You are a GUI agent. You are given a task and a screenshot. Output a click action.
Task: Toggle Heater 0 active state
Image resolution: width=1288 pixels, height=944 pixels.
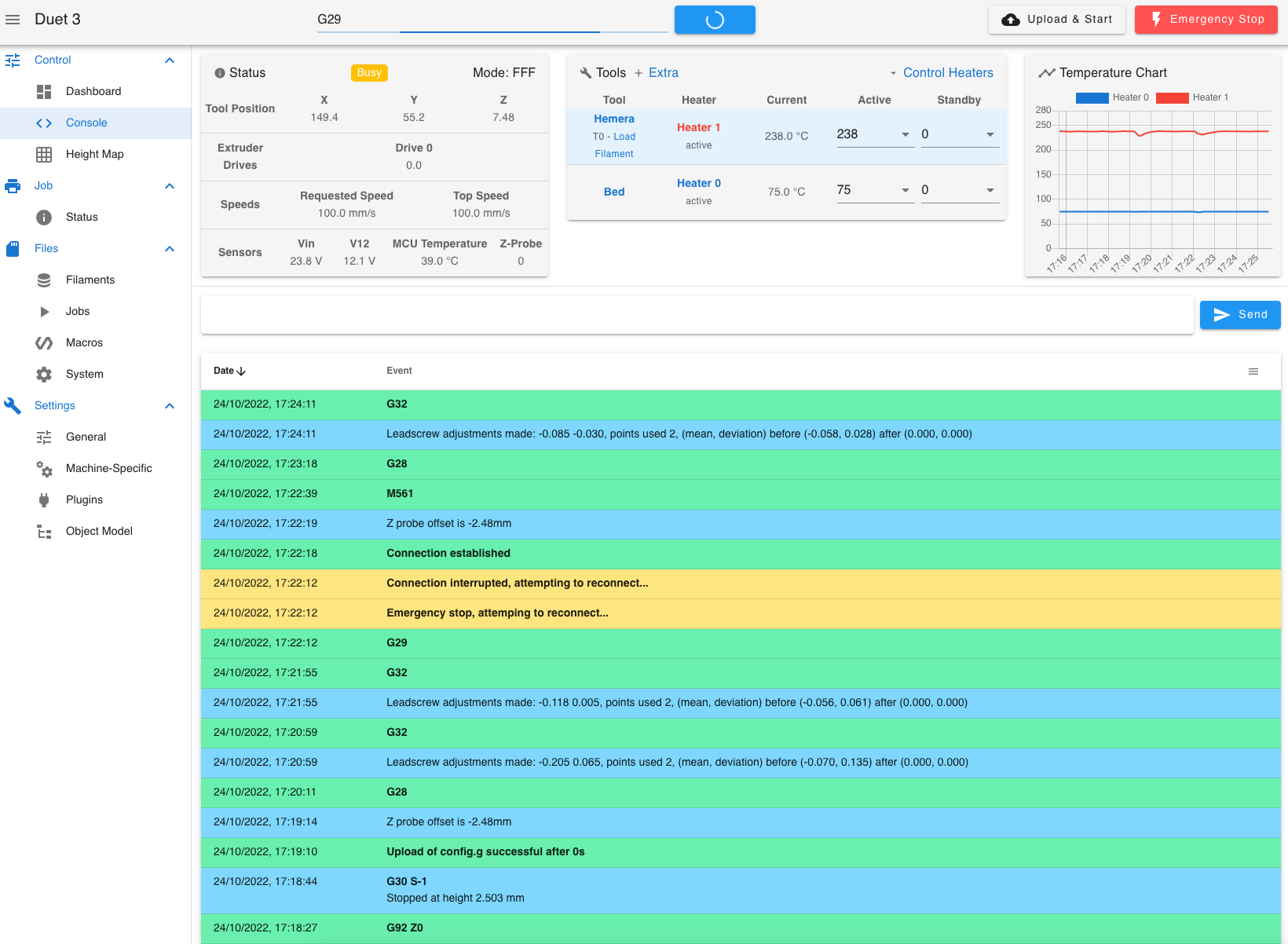(698, 183)
